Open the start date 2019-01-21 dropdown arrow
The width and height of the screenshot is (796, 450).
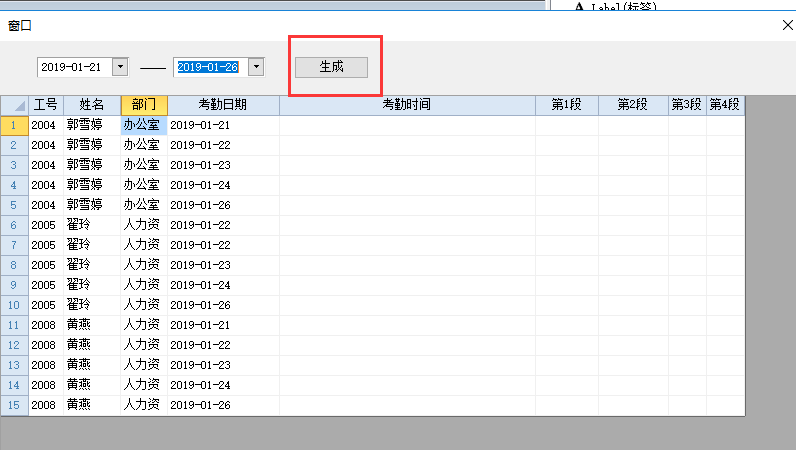(120, 67)
